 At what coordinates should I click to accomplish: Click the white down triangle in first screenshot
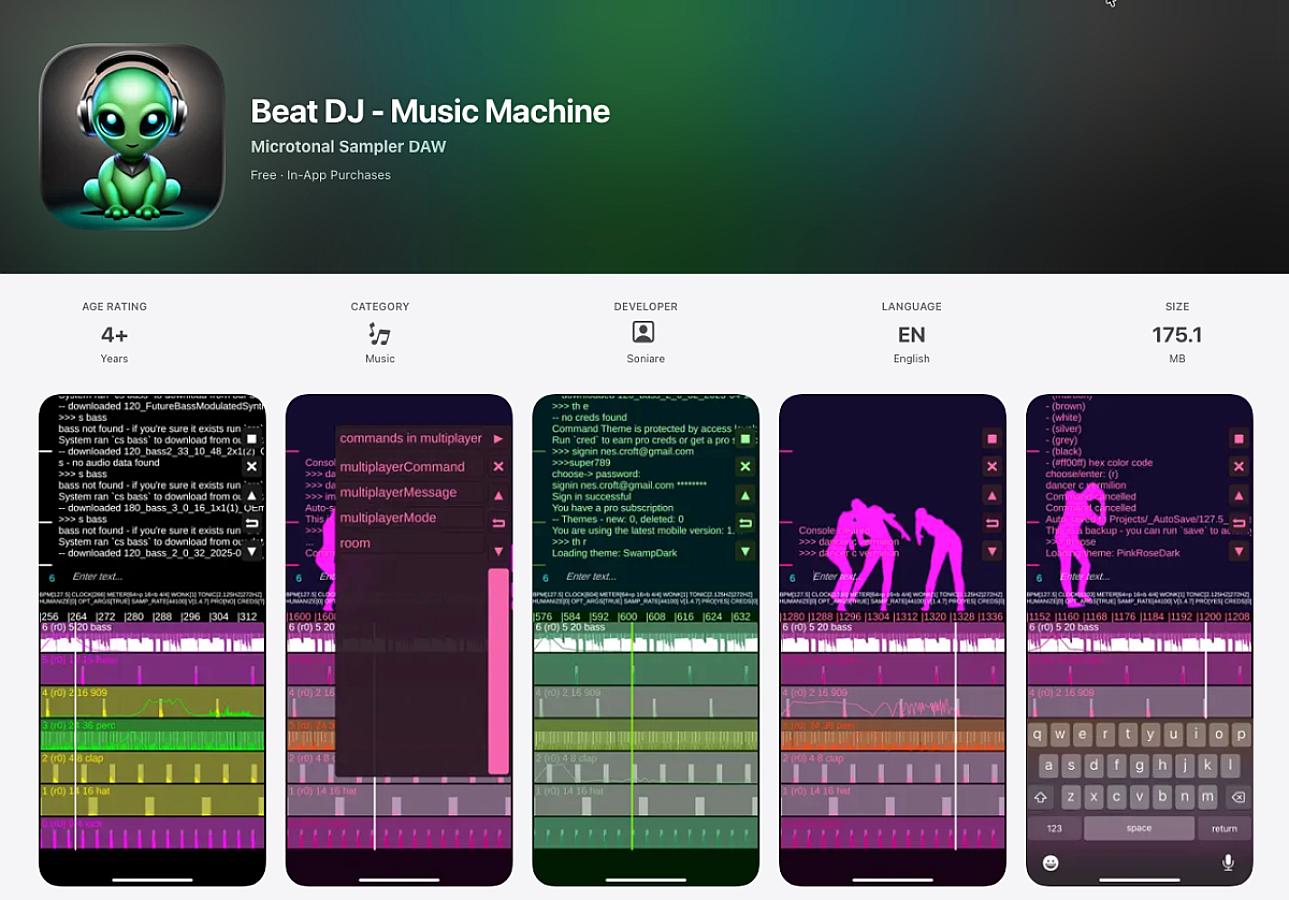click(252, 551)
